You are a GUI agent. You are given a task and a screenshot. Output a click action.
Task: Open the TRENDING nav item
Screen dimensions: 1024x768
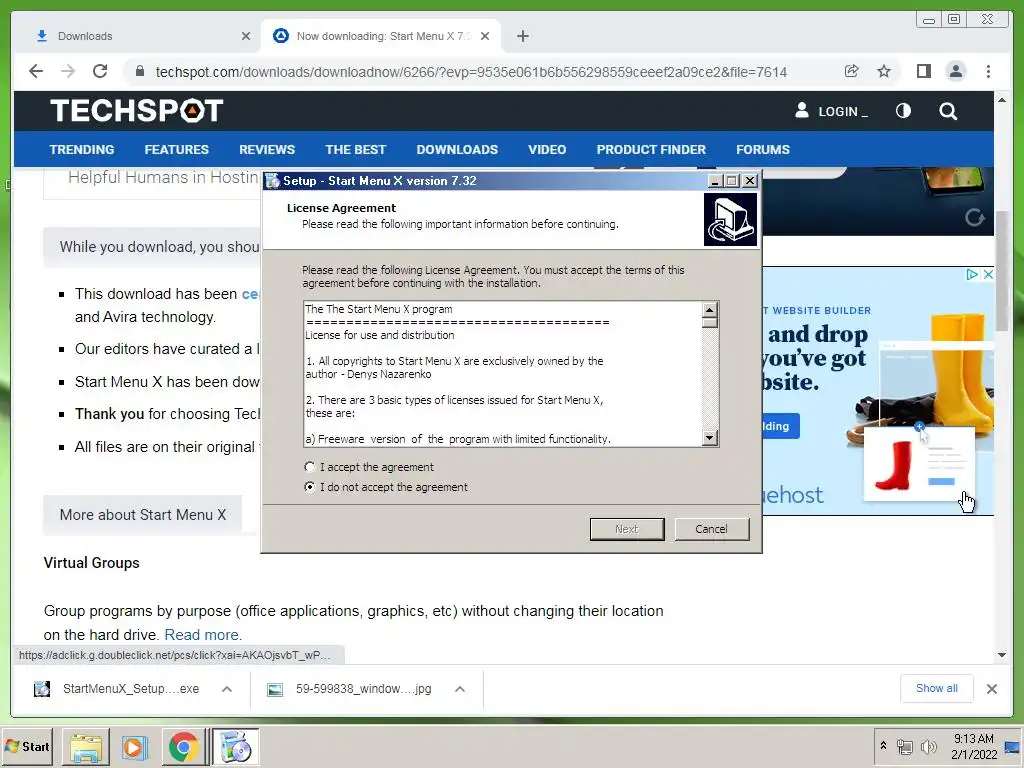82,150
